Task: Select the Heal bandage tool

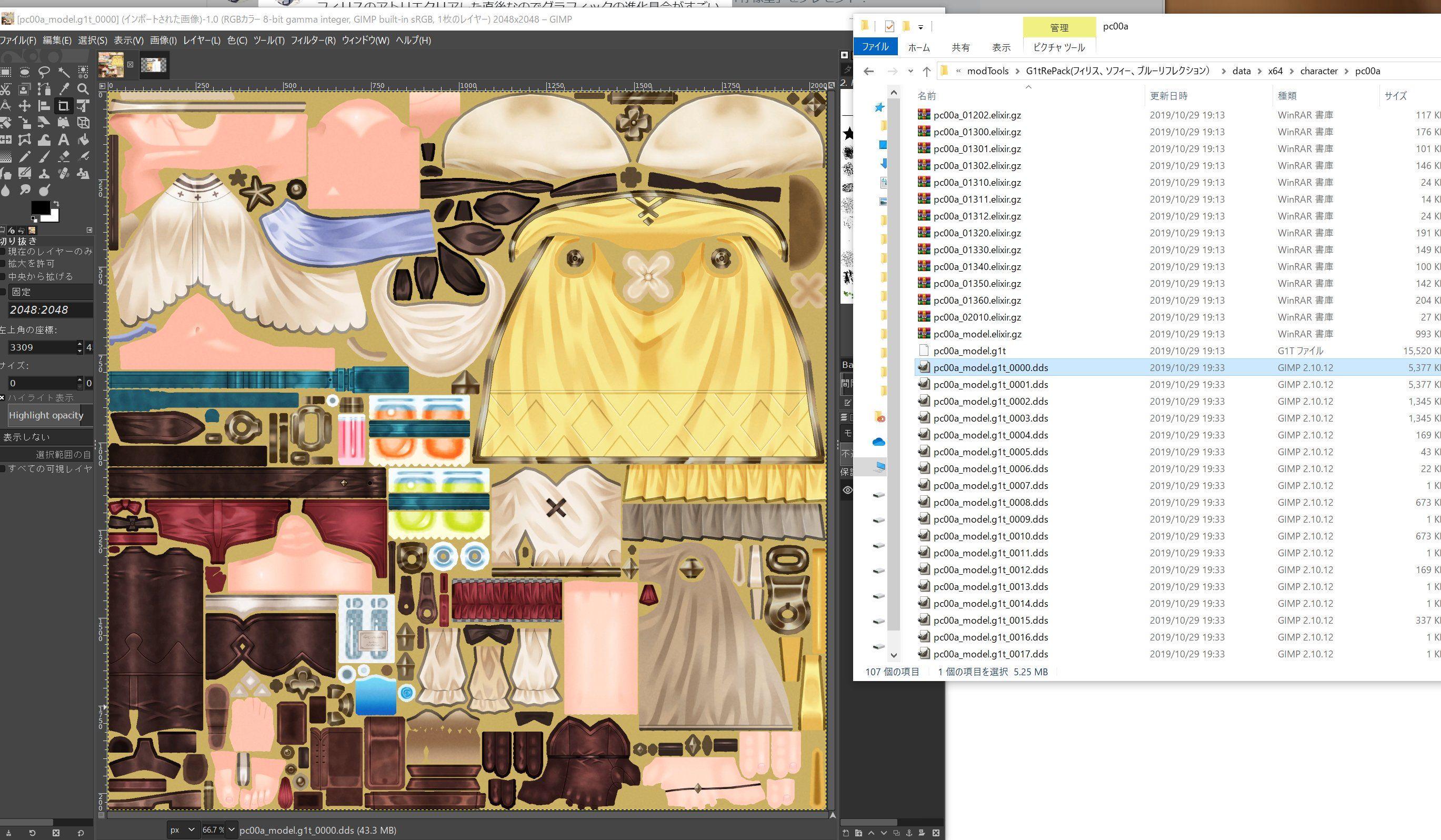Action: 64,173
